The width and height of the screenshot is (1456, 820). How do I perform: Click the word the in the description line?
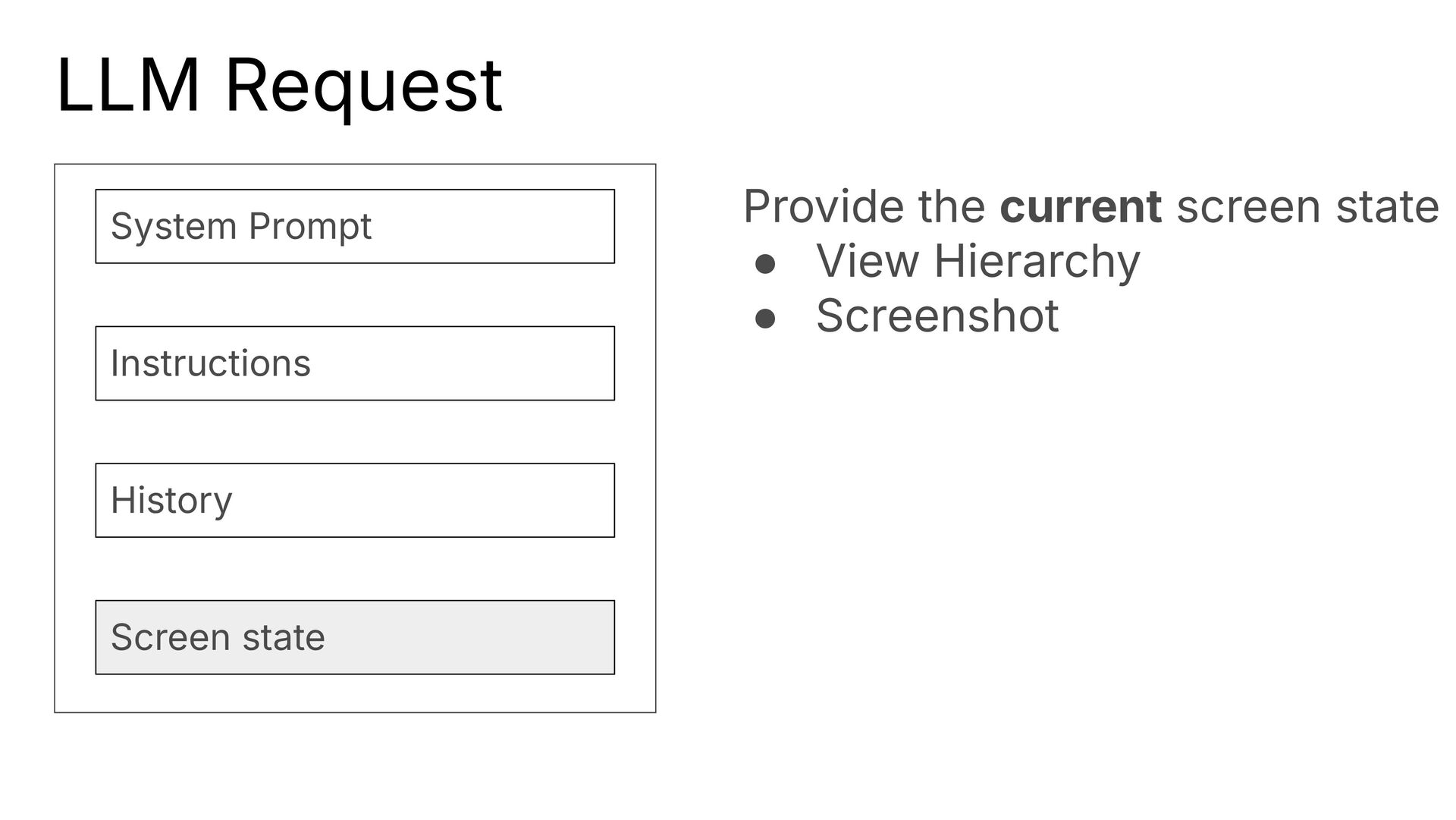point(952,206)
